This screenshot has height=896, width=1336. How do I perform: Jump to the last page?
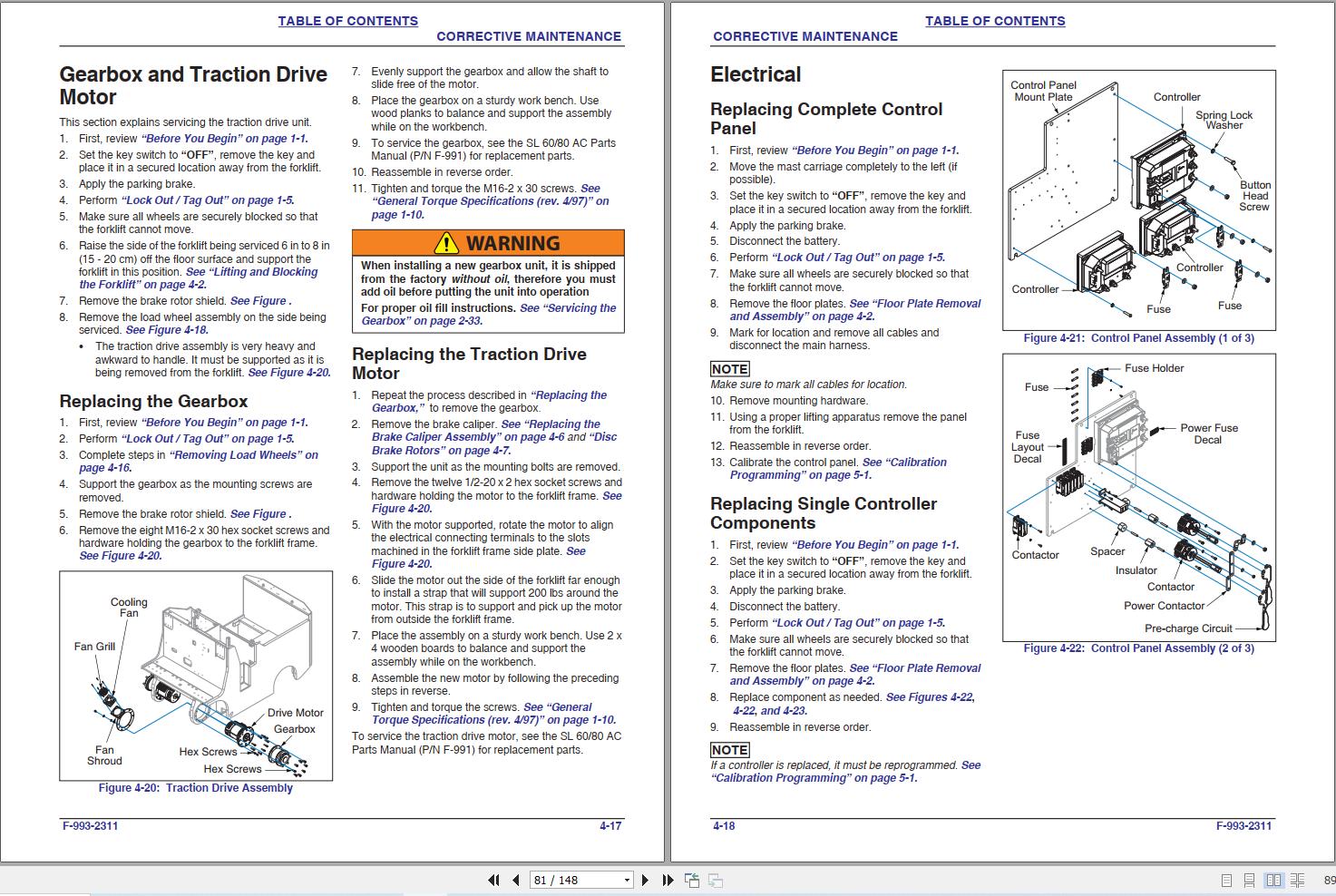(668, 880)
